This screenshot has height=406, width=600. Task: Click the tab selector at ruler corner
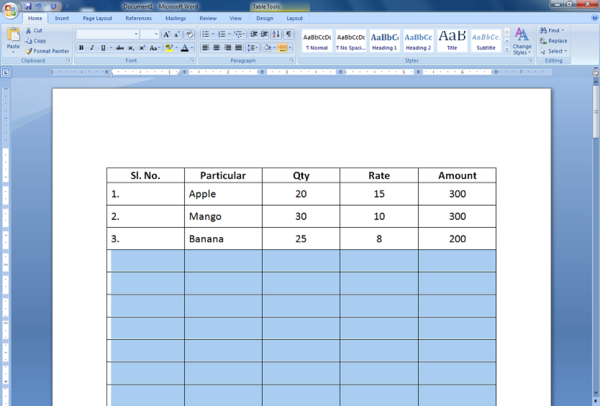click(6, 72)
